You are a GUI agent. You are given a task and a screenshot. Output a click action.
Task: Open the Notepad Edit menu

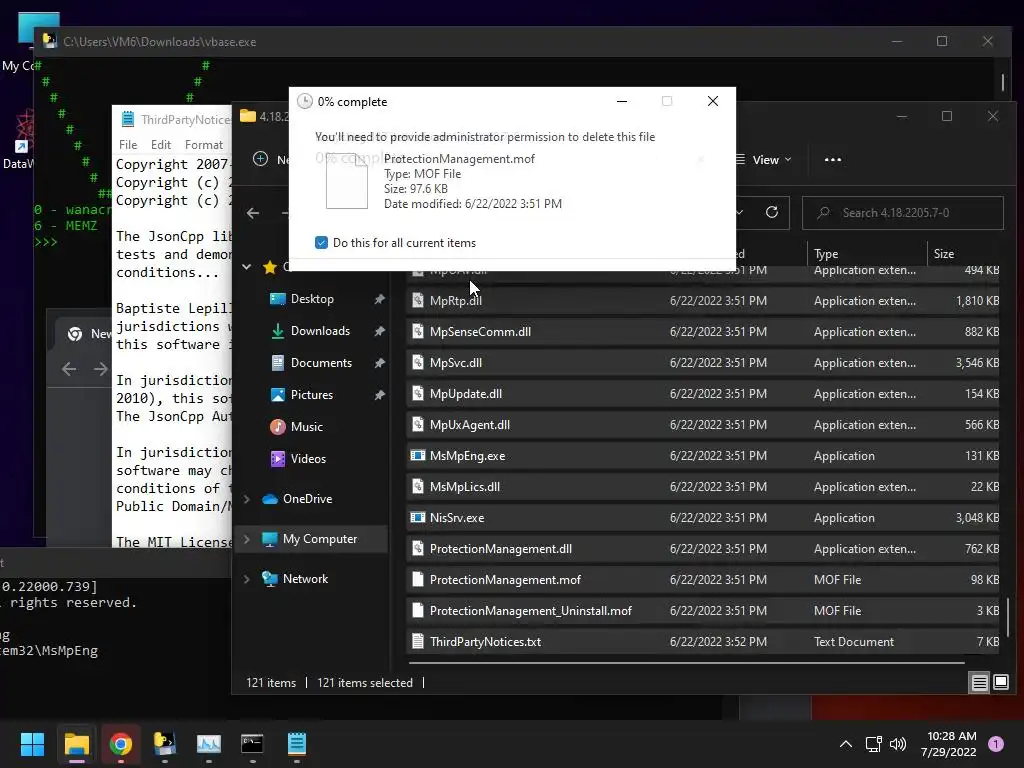(x=161, y=145)
